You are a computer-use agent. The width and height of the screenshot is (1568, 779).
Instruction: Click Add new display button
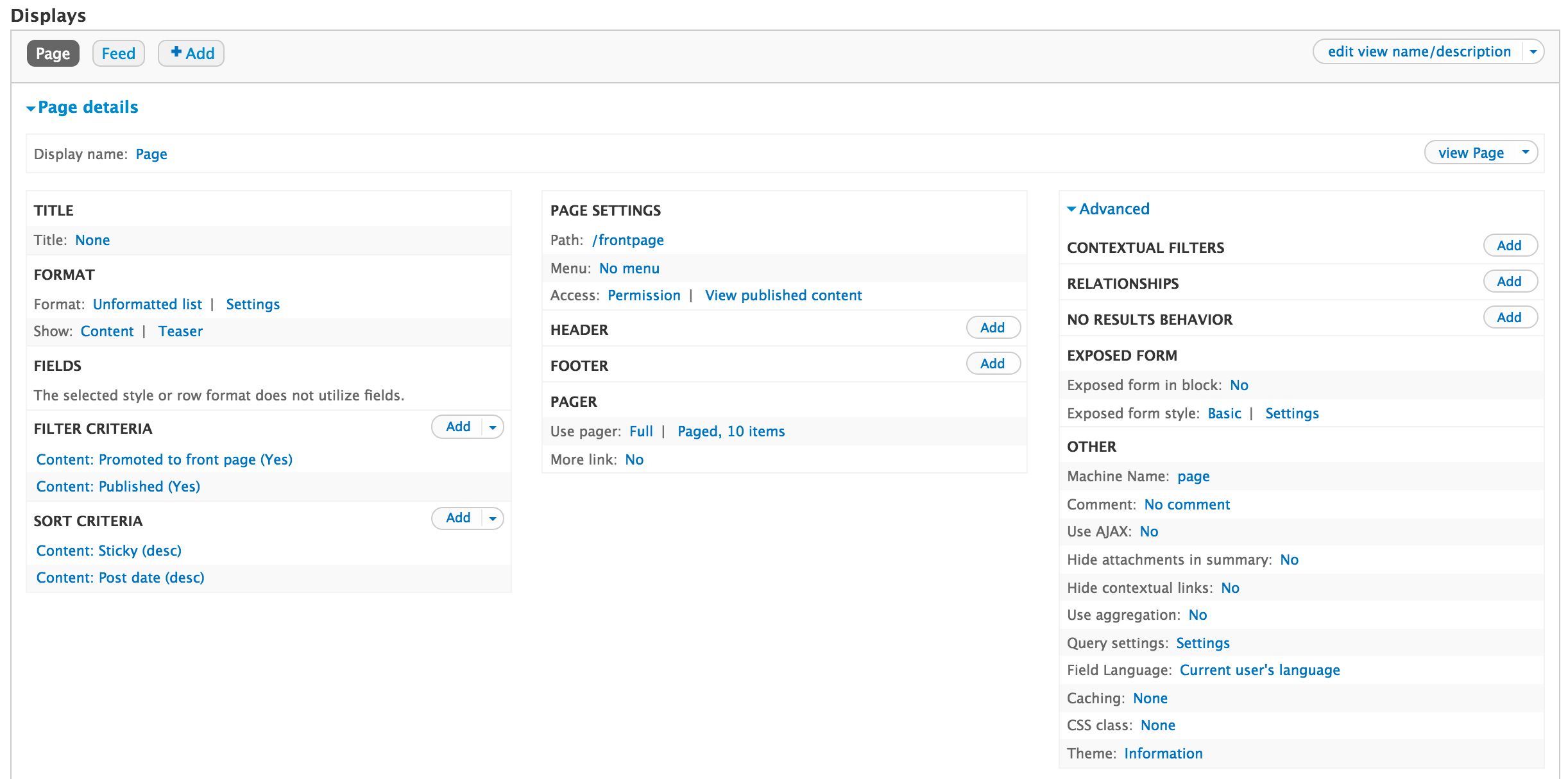[191, 53]
